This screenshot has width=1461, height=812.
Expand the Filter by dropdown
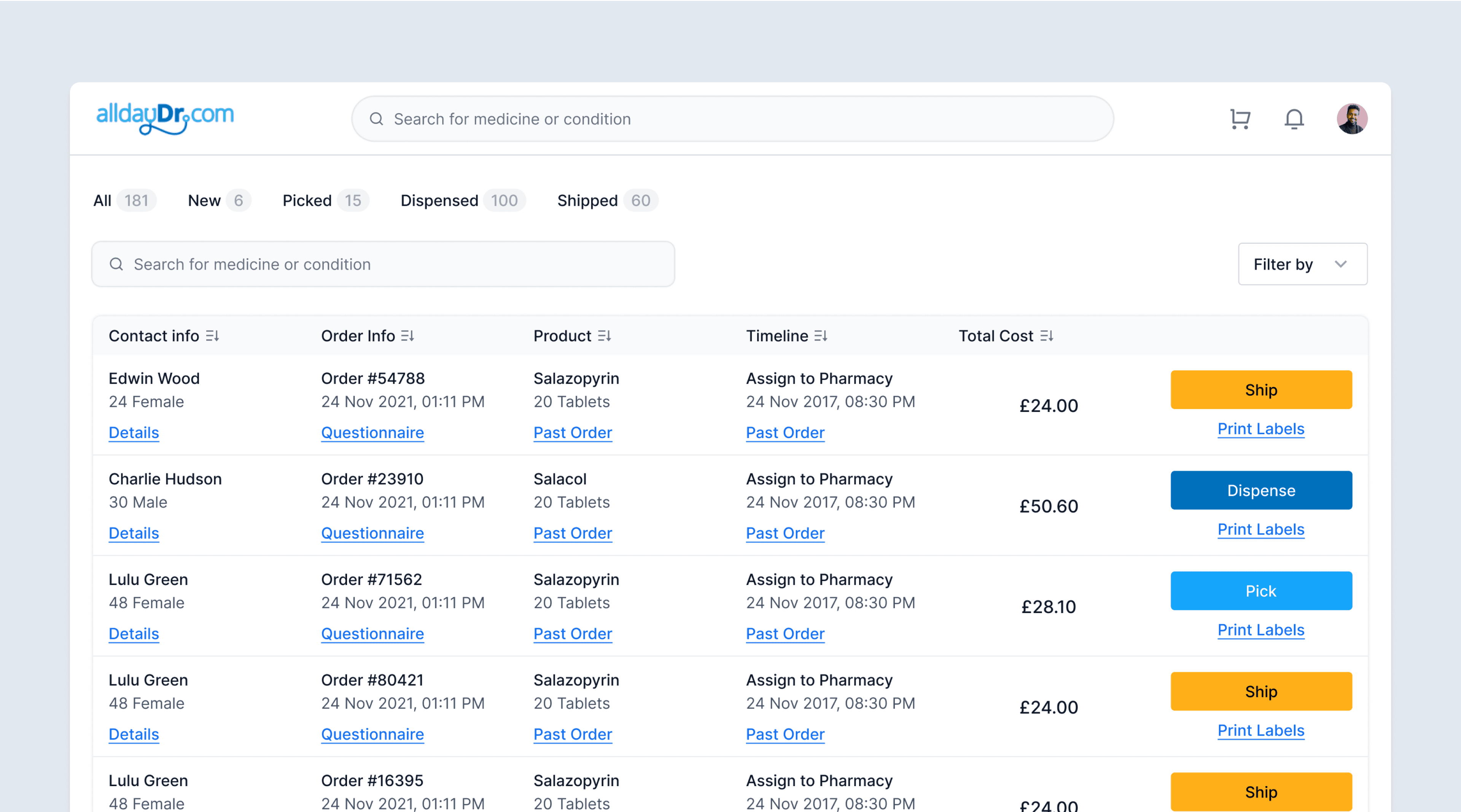tap(1303, 264)
